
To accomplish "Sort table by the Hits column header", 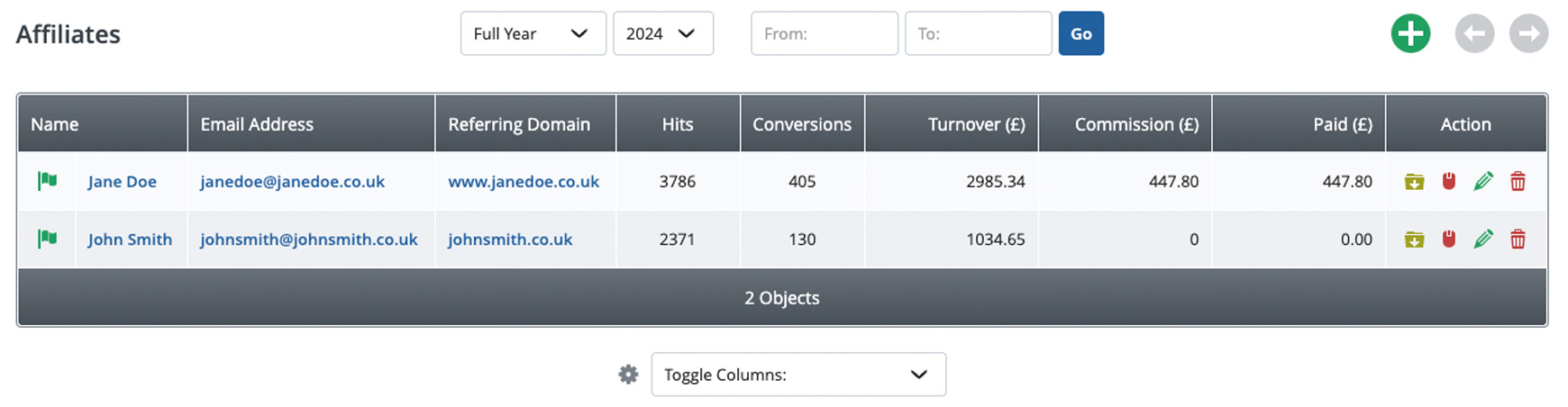I will 678,124.
